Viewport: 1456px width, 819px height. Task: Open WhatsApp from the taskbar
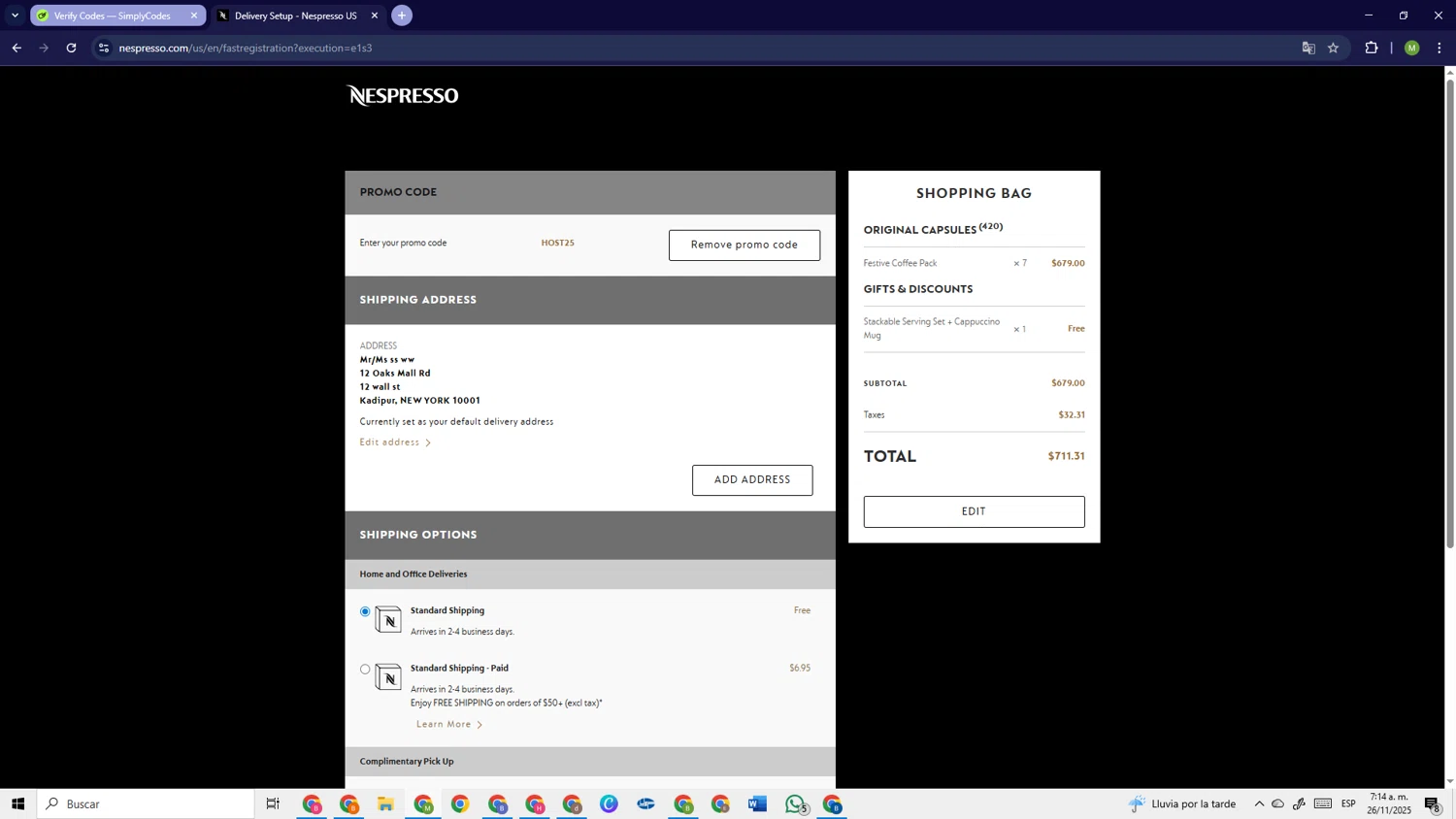[x=796, y=803]
